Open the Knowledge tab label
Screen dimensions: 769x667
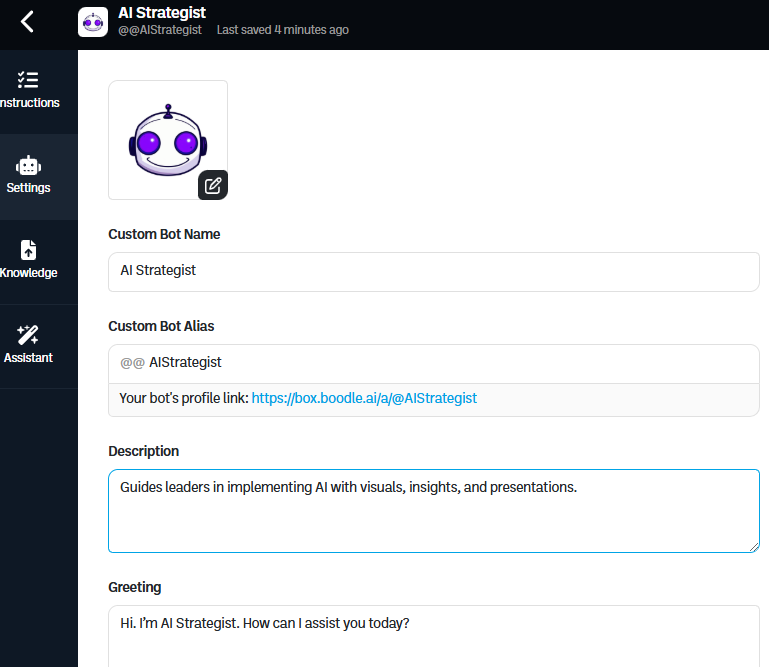click(29, 273)
